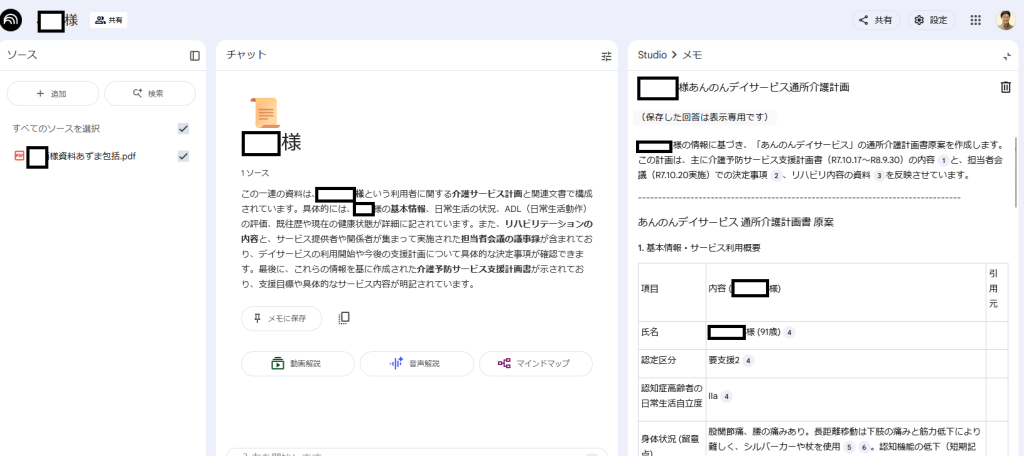Image resolution: width=1024 pixels, height=456 pixels.
Task: Open the 設定 menu in header
Action: pos(931,20)
